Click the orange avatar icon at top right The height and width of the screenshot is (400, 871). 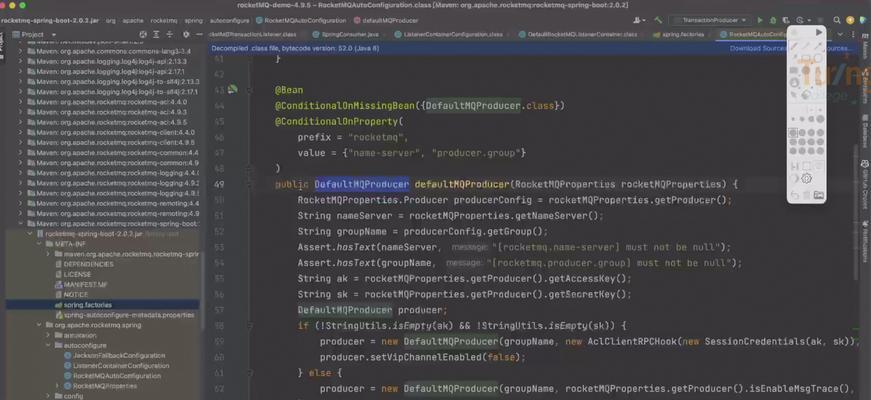click(x=850, y=20)
